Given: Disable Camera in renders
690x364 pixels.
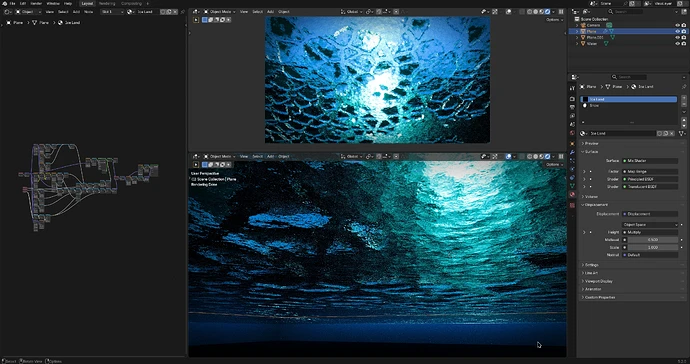Looking at the screenshot, I should coord(684,26).
